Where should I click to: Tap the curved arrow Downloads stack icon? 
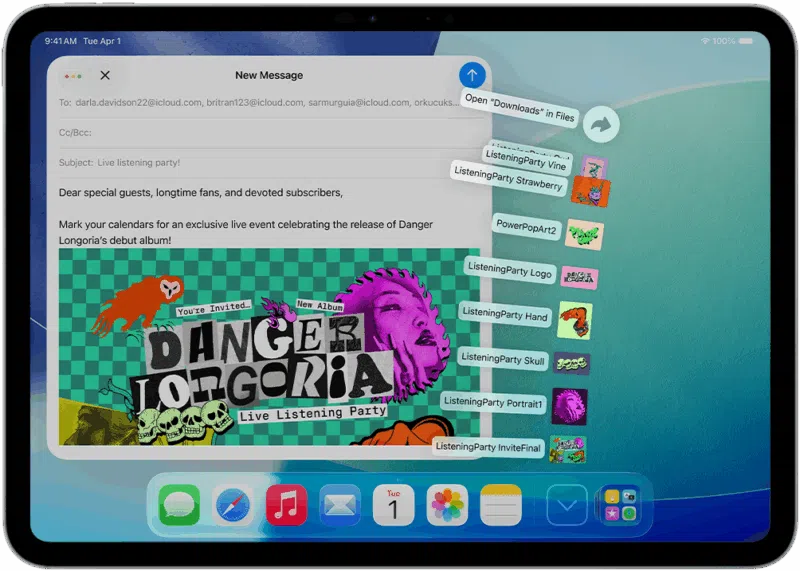(x=601, y=124)
